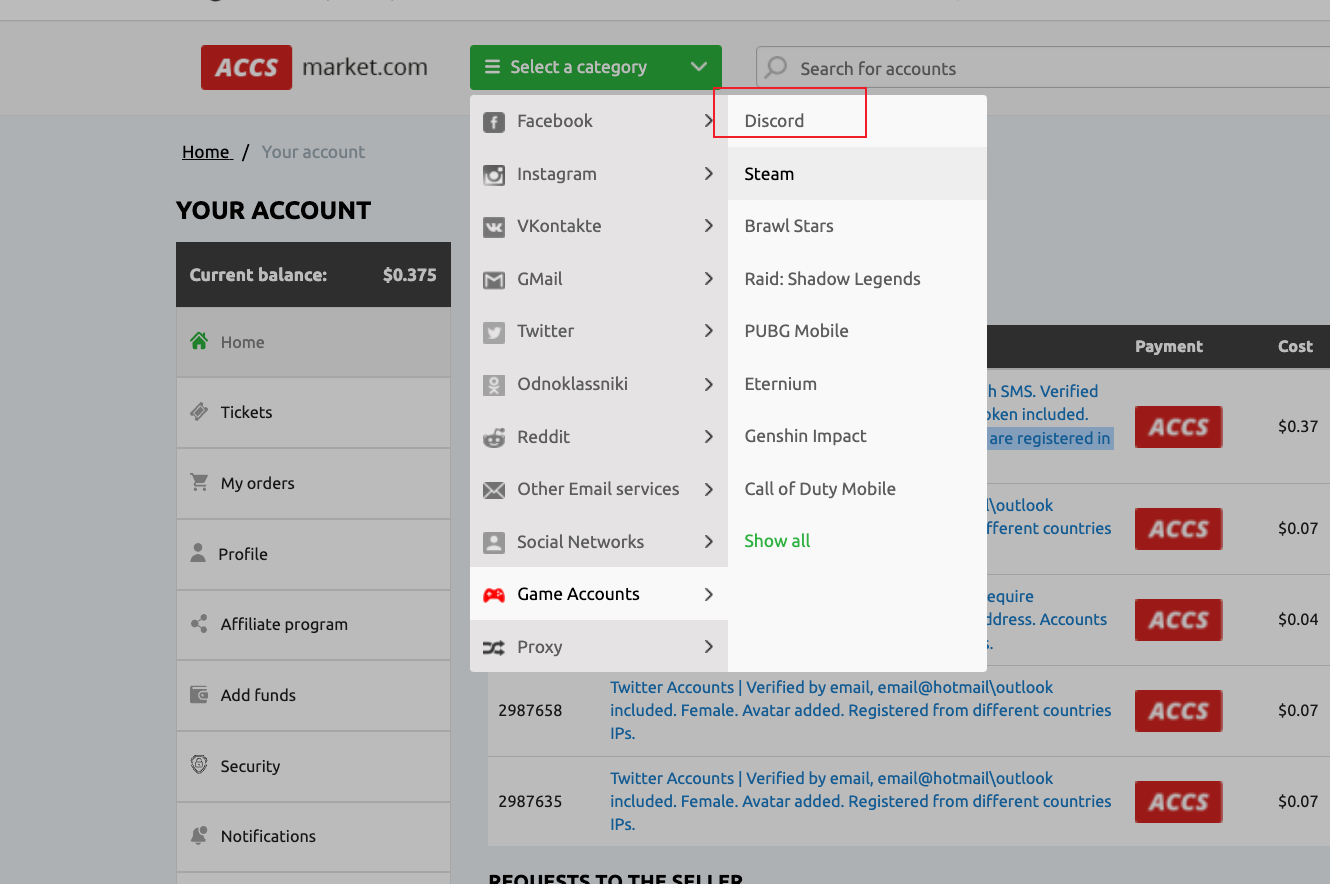Click the Current balance $0.375 box

[313, 274]
